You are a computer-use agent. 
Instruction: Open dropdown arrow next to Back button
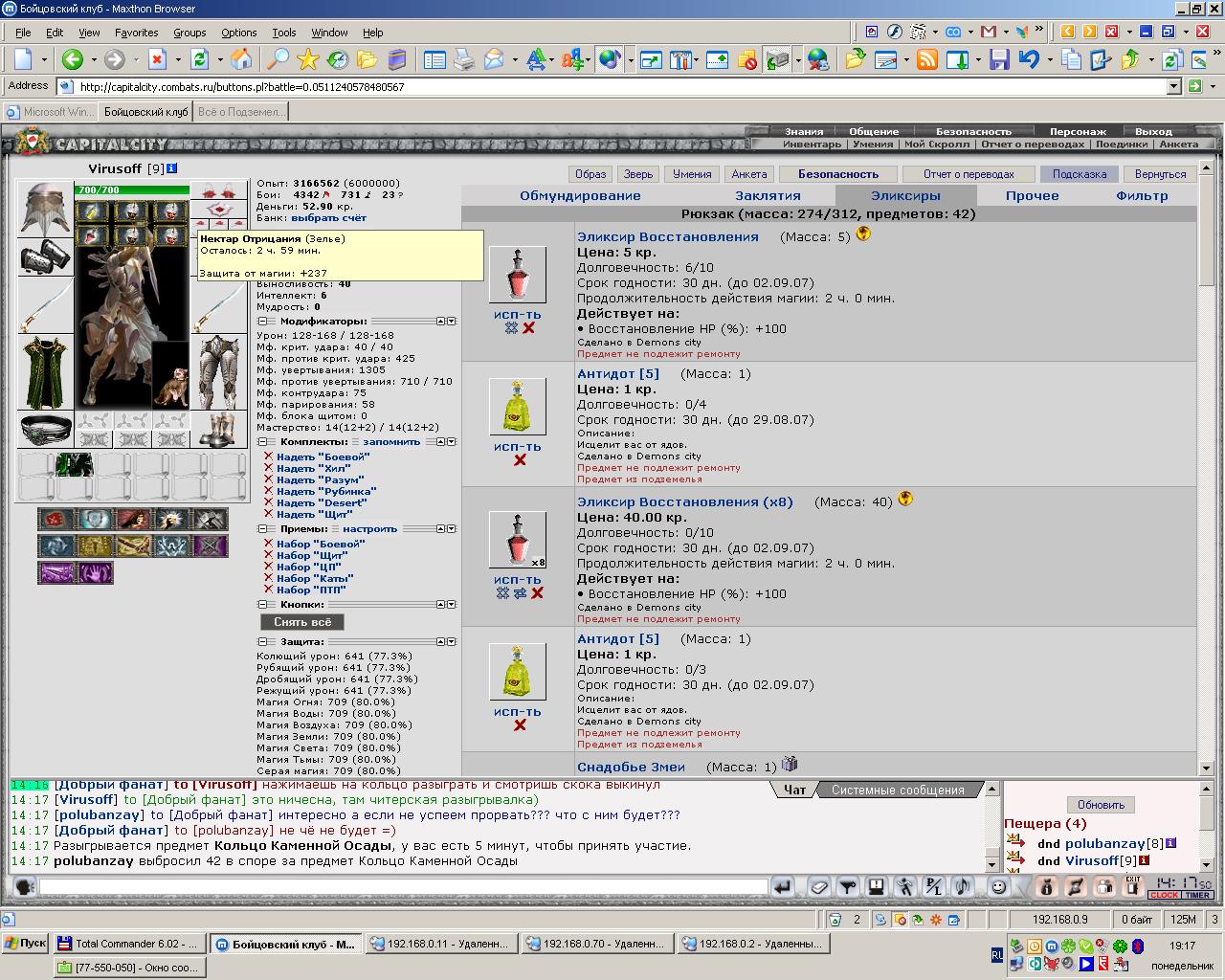click(93, 60)
